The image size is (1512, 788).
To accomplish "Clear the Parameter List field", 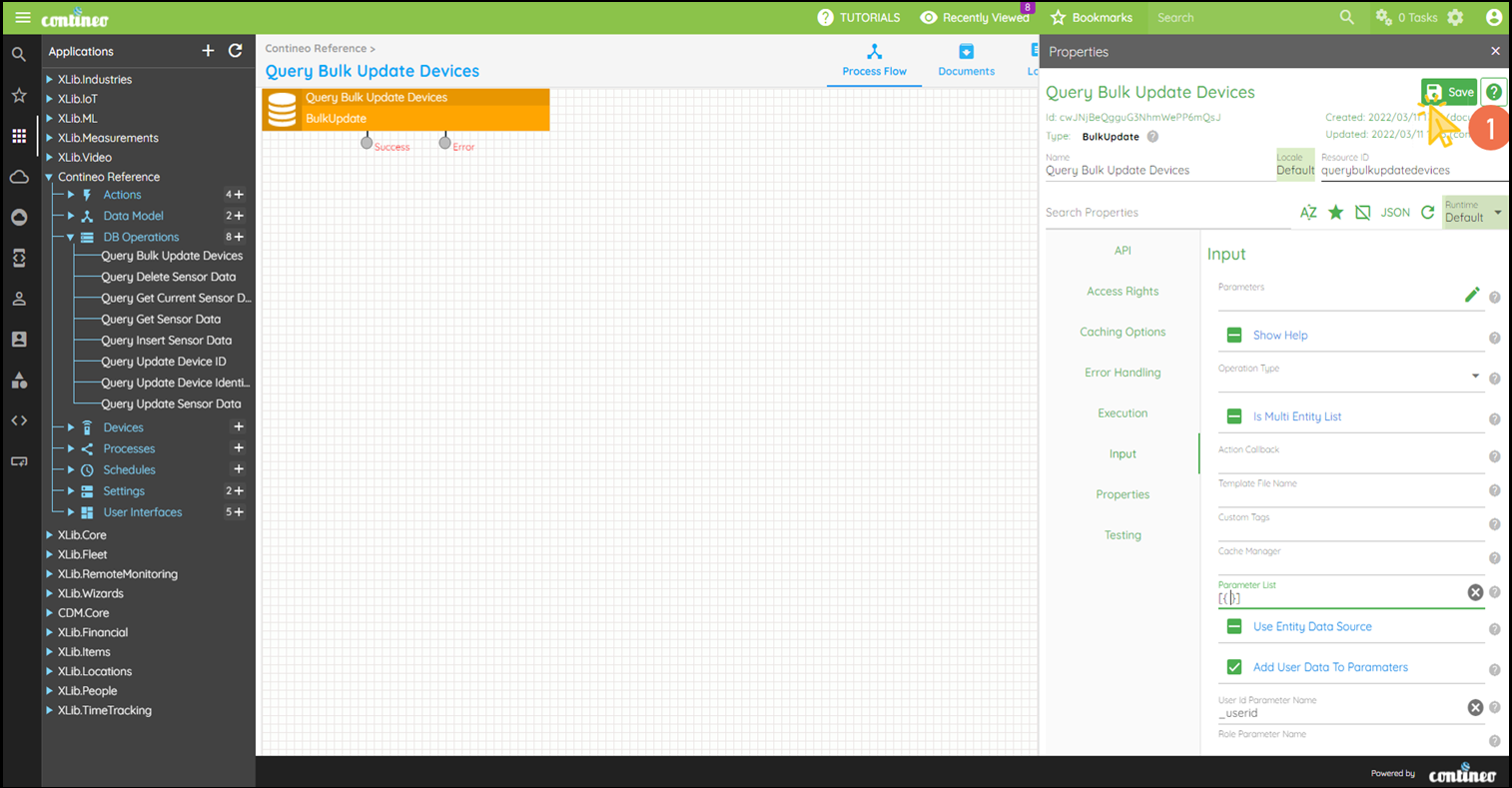I will (x=1474, y=592).
